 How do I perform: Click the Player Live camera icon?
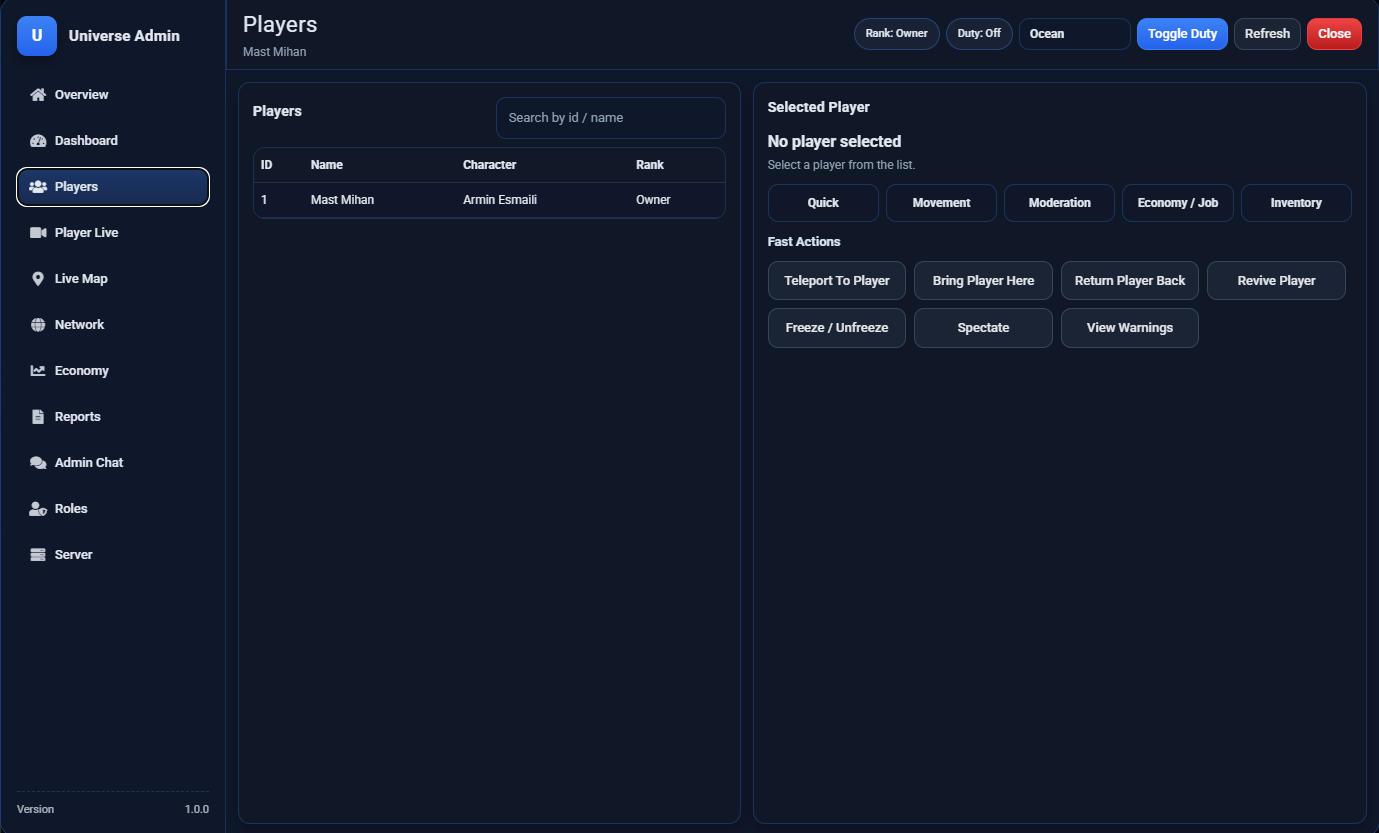(x=38, y=233)
